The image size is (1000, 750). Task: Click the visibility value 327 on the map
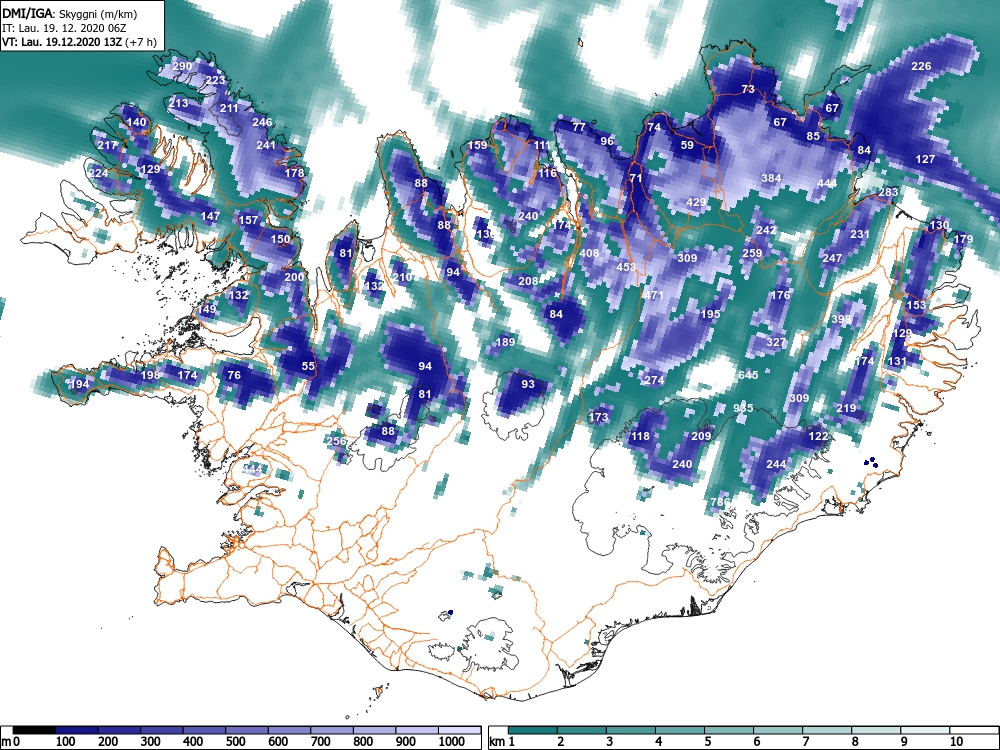[x=776, y=342]
